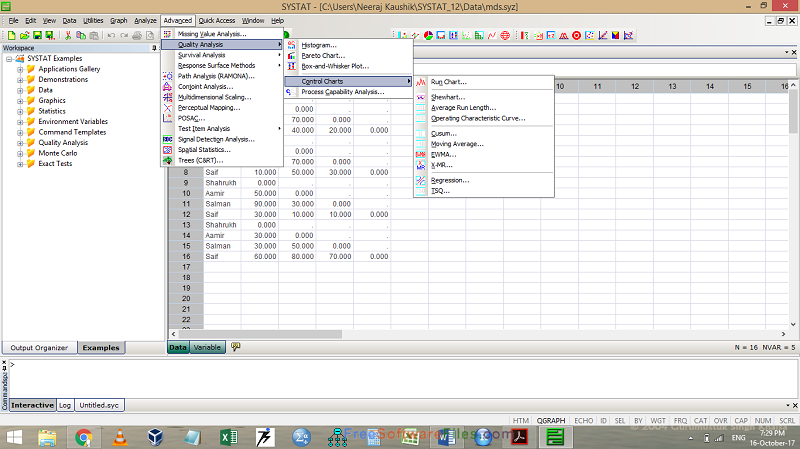Click the red double-bell curve toolbar icon
This screenshot has height=449, width=800.
[x=564, y=35]
